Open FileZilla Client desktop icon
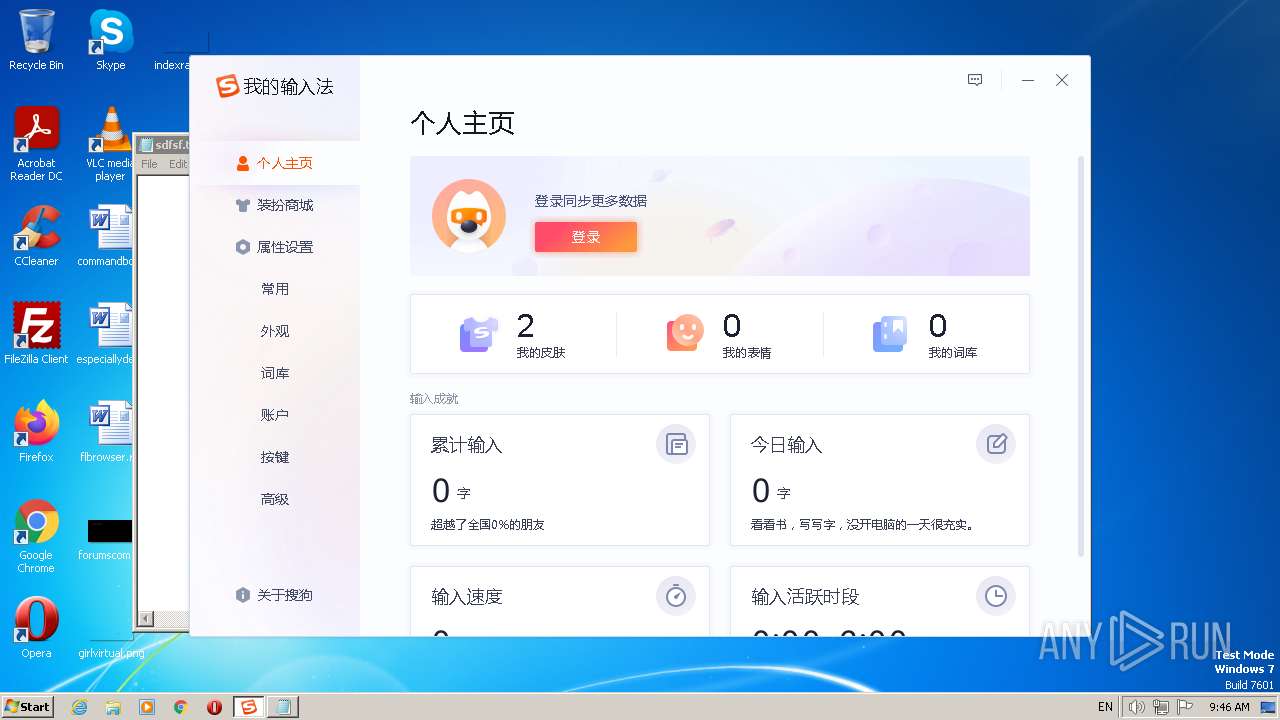Image resolution: width=1280 pixels, height=720 pixels. [36, 333]
